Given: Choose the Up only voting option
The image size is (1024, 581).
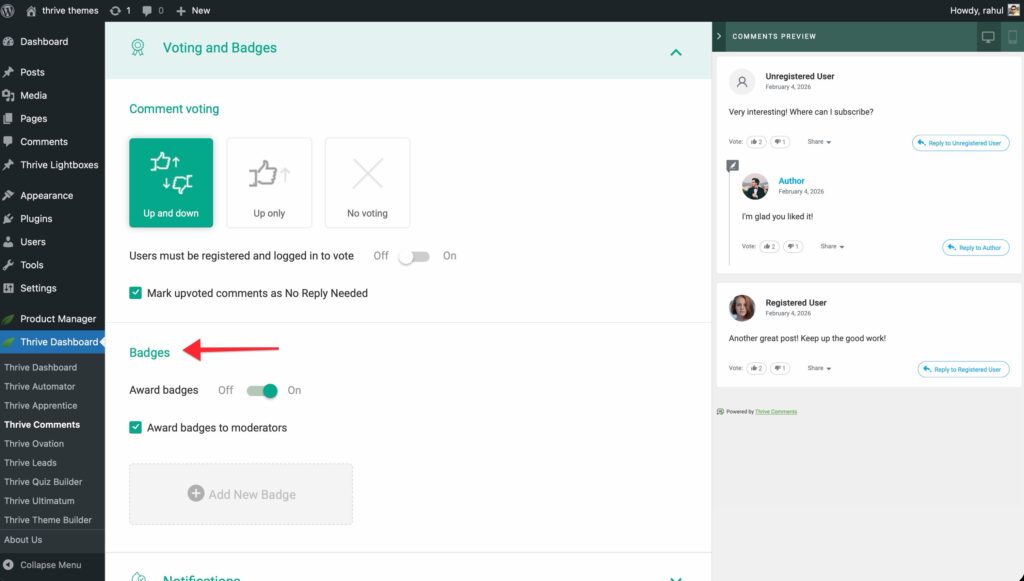Looking at the screenshot, I should tap(269, 182).
